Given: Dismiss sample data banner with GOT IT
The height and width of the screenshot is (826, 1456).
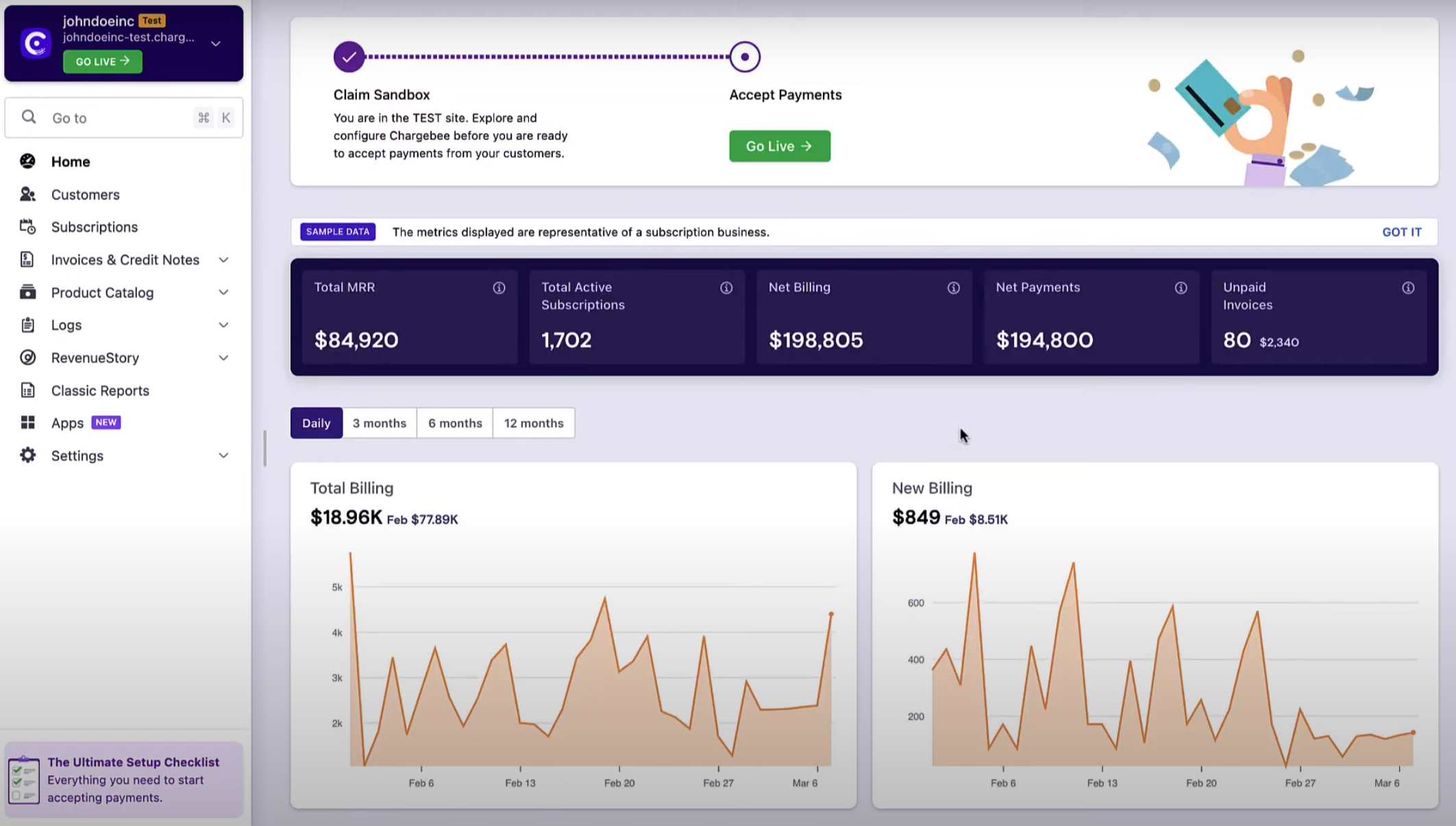Looking at the screenshot, I should click(x=1401, y=232).
